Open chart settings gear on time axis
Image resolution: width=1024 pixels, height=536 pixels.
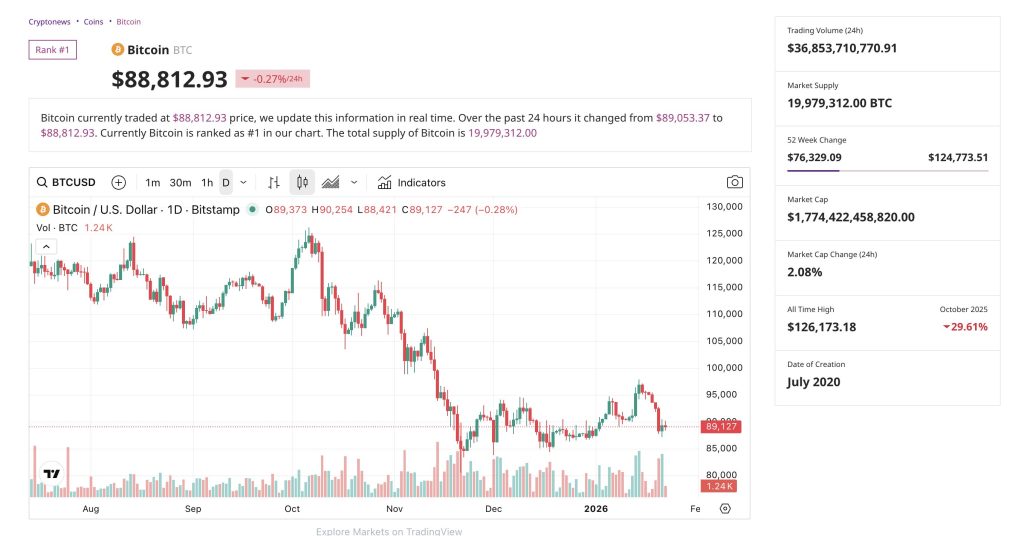pos(725,508)
